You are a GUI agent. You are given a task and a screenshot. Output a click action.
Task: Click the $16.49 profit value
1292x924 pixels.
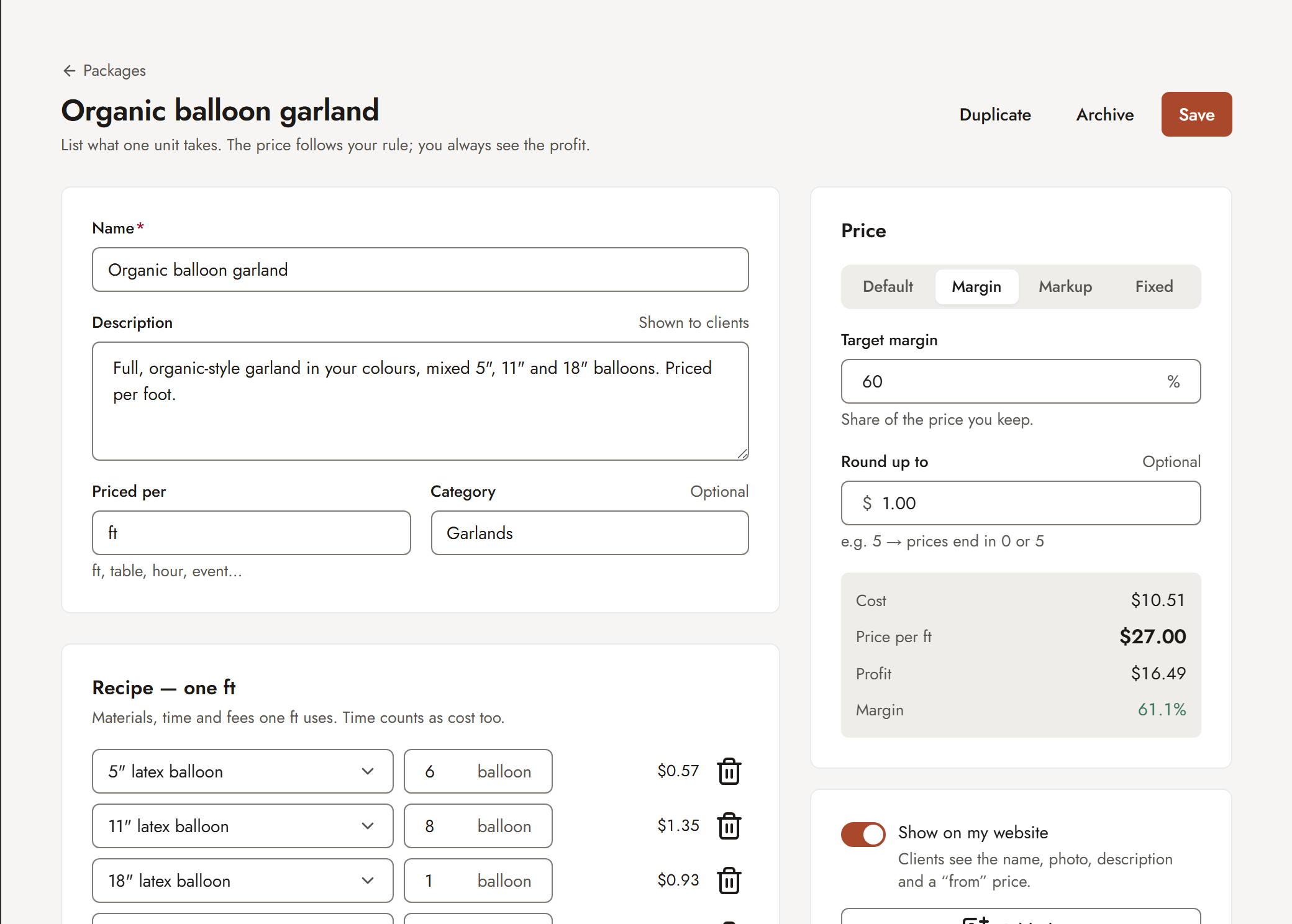point(1158,673)
